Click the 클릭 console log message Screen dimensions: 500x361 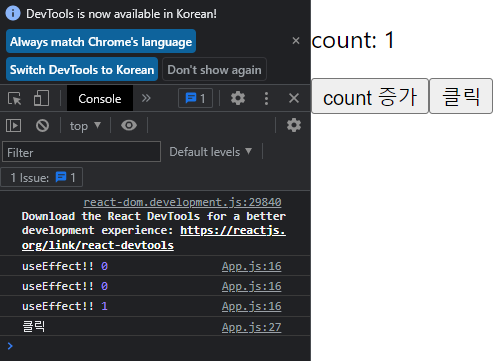(34, 326)
